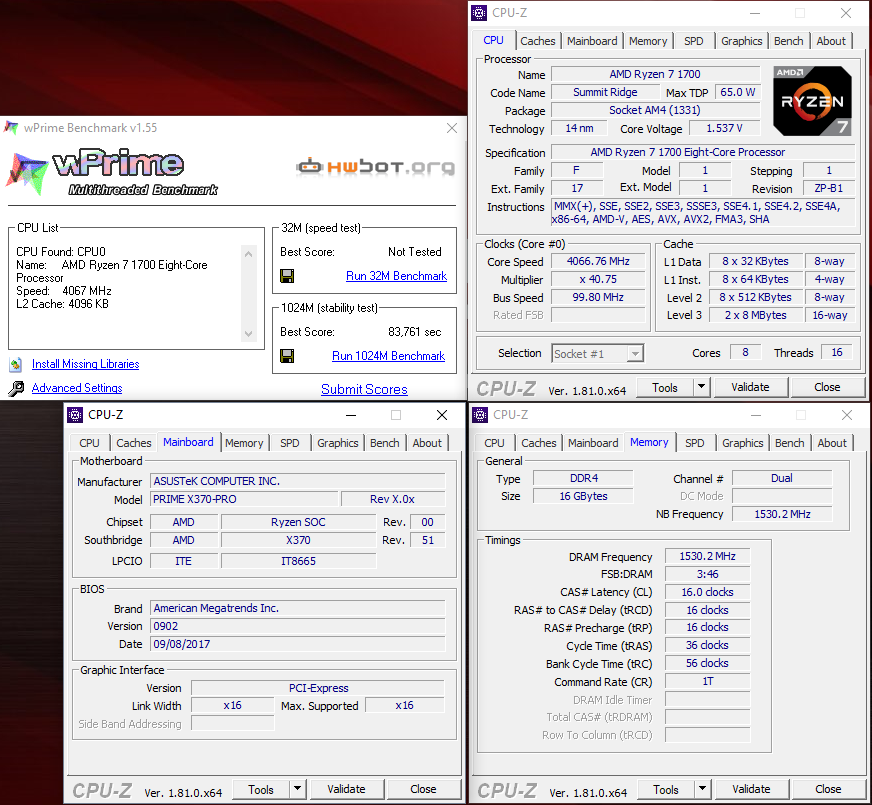Click the 1024M Best Score 83,761 sec

tap(414, 332)
